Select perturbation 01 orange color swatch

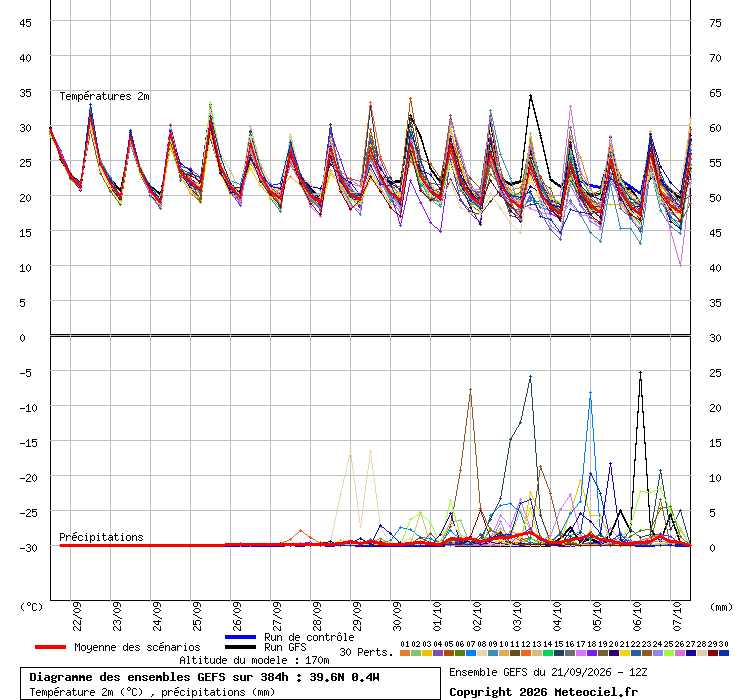(x=405, y=653)
